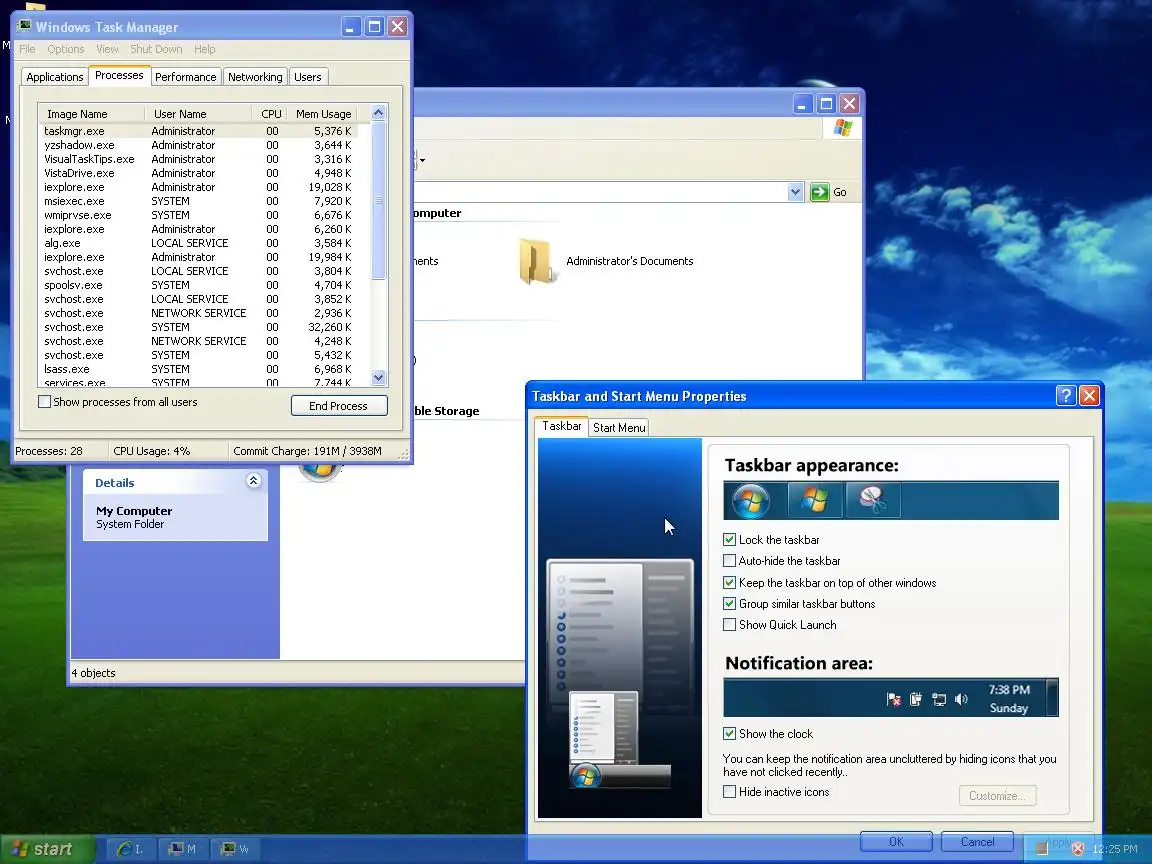Toggle Keep the taskbar on top of other windows
Viewport: 1152px width, 864px height.
tap(730, 583)
